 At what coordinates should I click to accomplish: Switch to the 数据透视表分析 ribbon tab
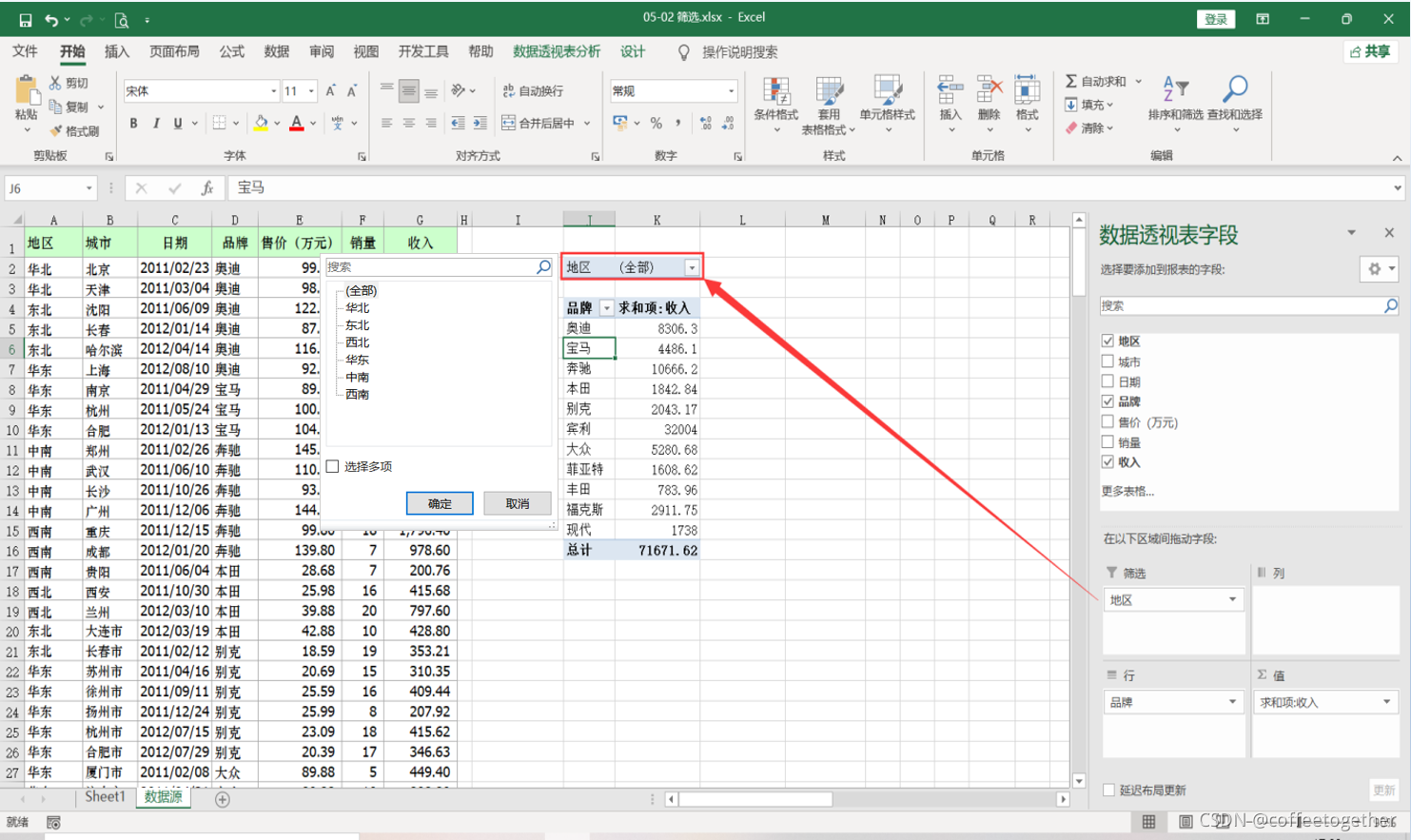pos(557,51)
